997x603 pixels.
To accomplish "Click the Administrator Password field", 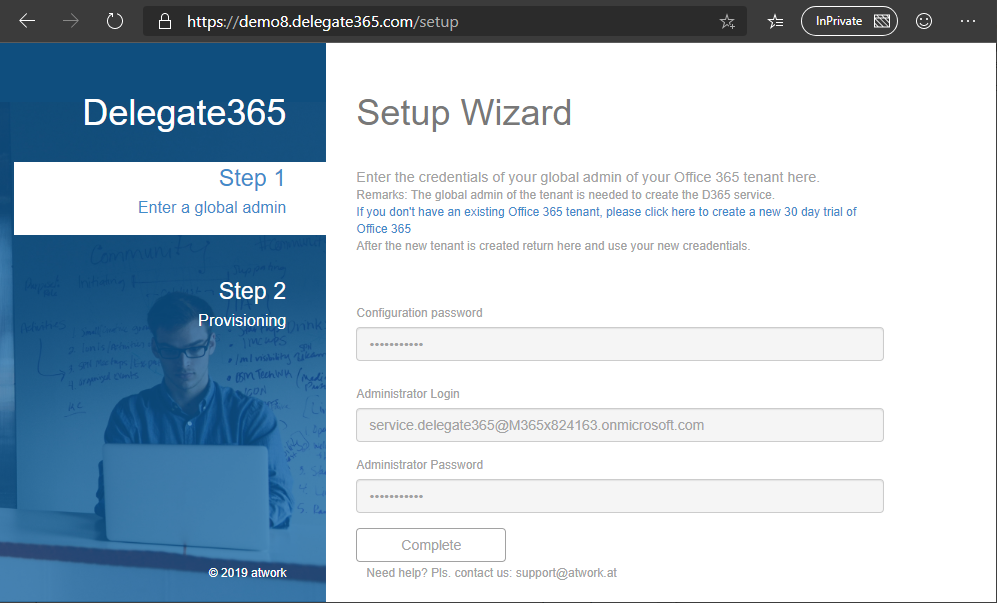I will click(619, 496).
